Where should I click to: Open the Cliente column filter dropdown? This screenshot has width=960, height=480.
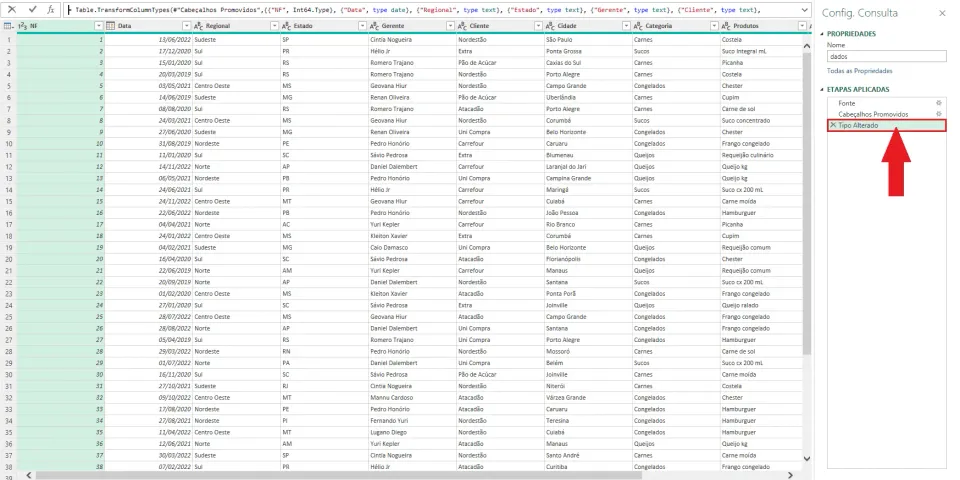click(x=539, y=26)
